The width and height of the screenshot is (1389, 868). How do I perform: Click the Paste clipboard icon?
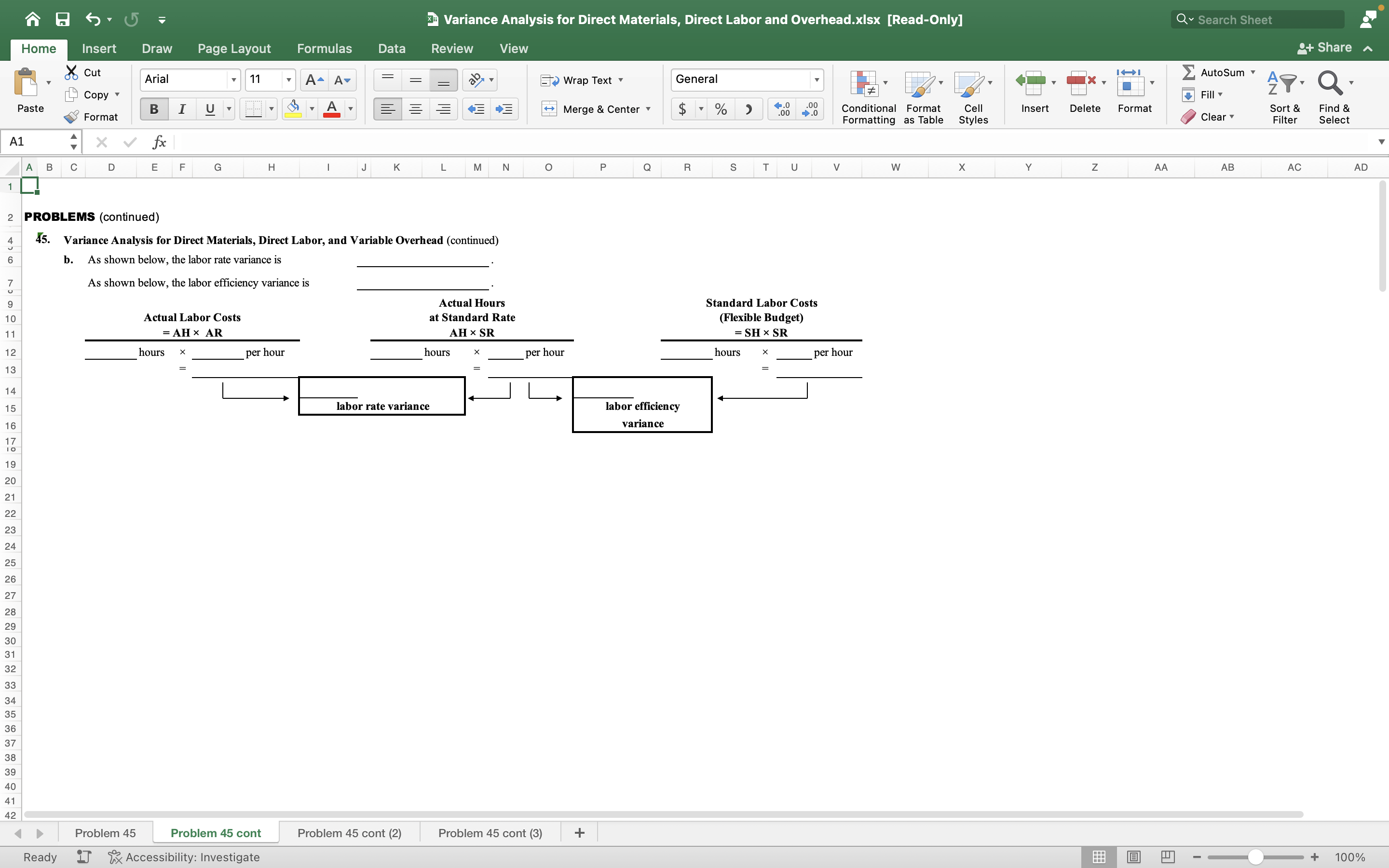click(26, 82)
